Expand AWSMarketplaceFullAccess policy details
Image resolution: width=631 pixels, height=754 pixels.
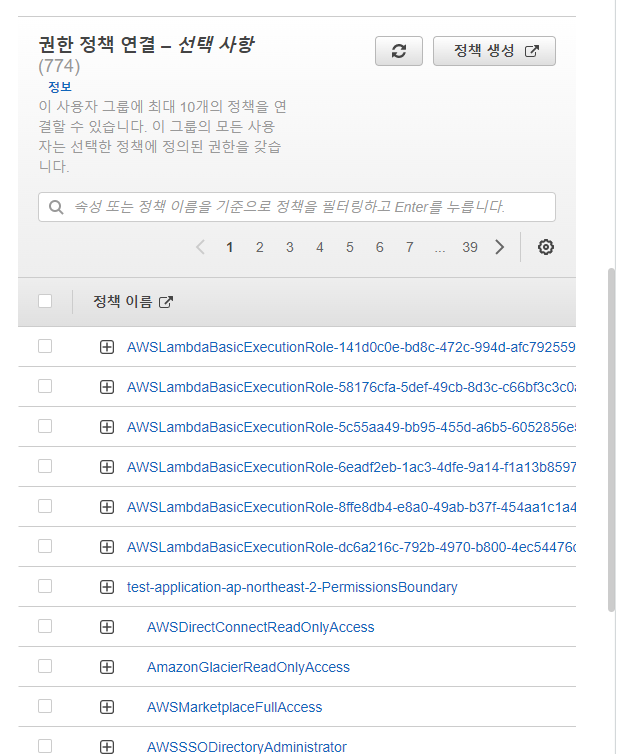pyautogui.click(x=107, y=706)
